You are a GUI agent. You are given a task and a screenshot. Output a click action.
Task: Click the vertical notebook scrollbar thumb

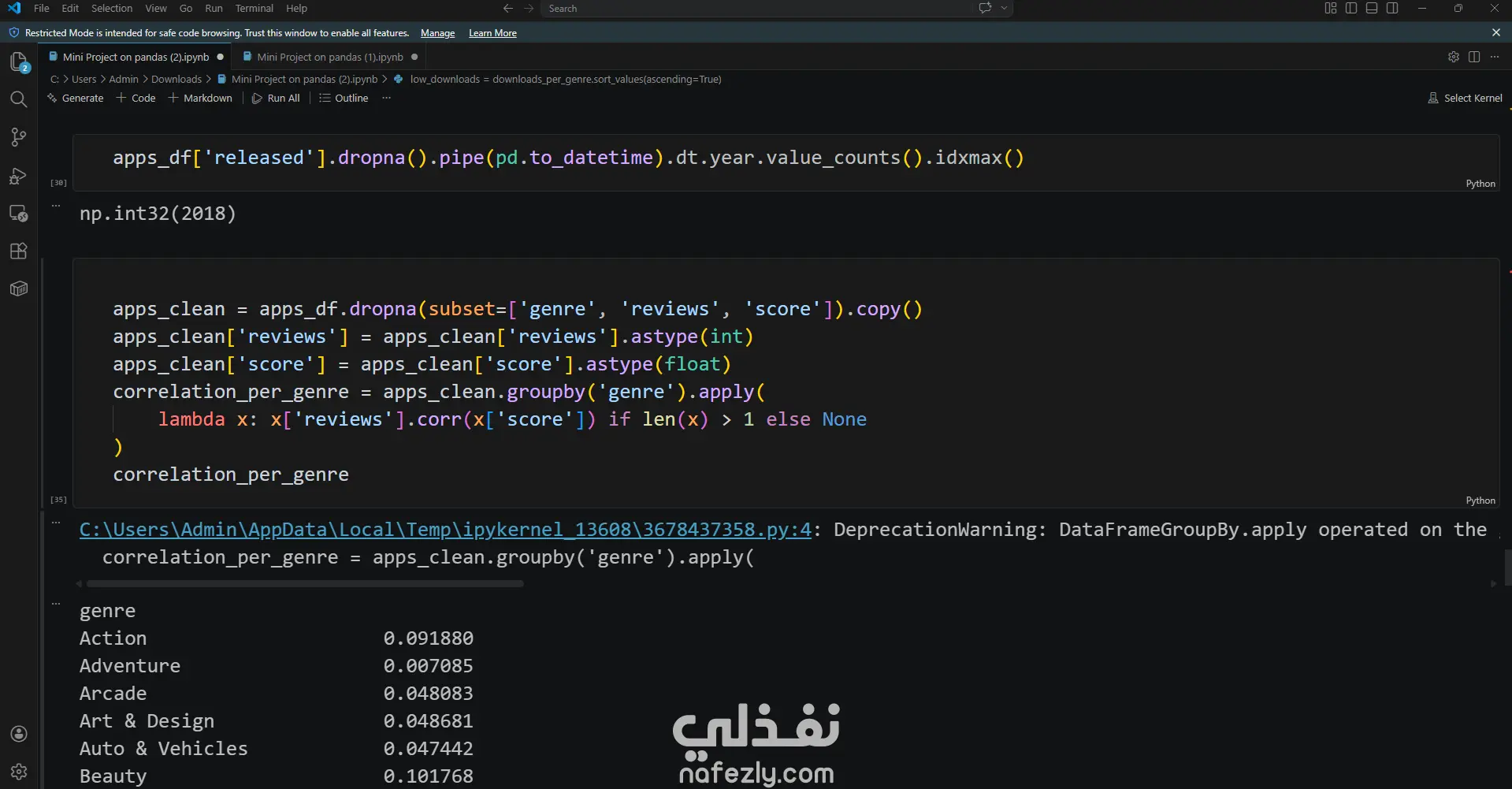click(x=1507, y=568)
